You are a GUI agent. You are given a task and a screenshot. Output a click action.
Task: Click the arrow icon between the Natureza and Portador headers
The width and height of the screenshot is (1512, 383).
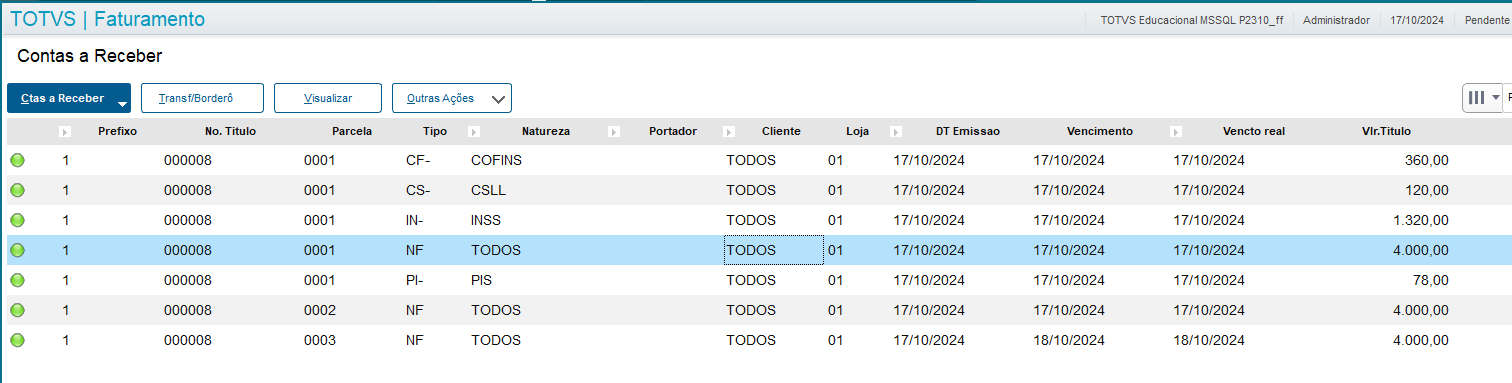click(614, 131)
